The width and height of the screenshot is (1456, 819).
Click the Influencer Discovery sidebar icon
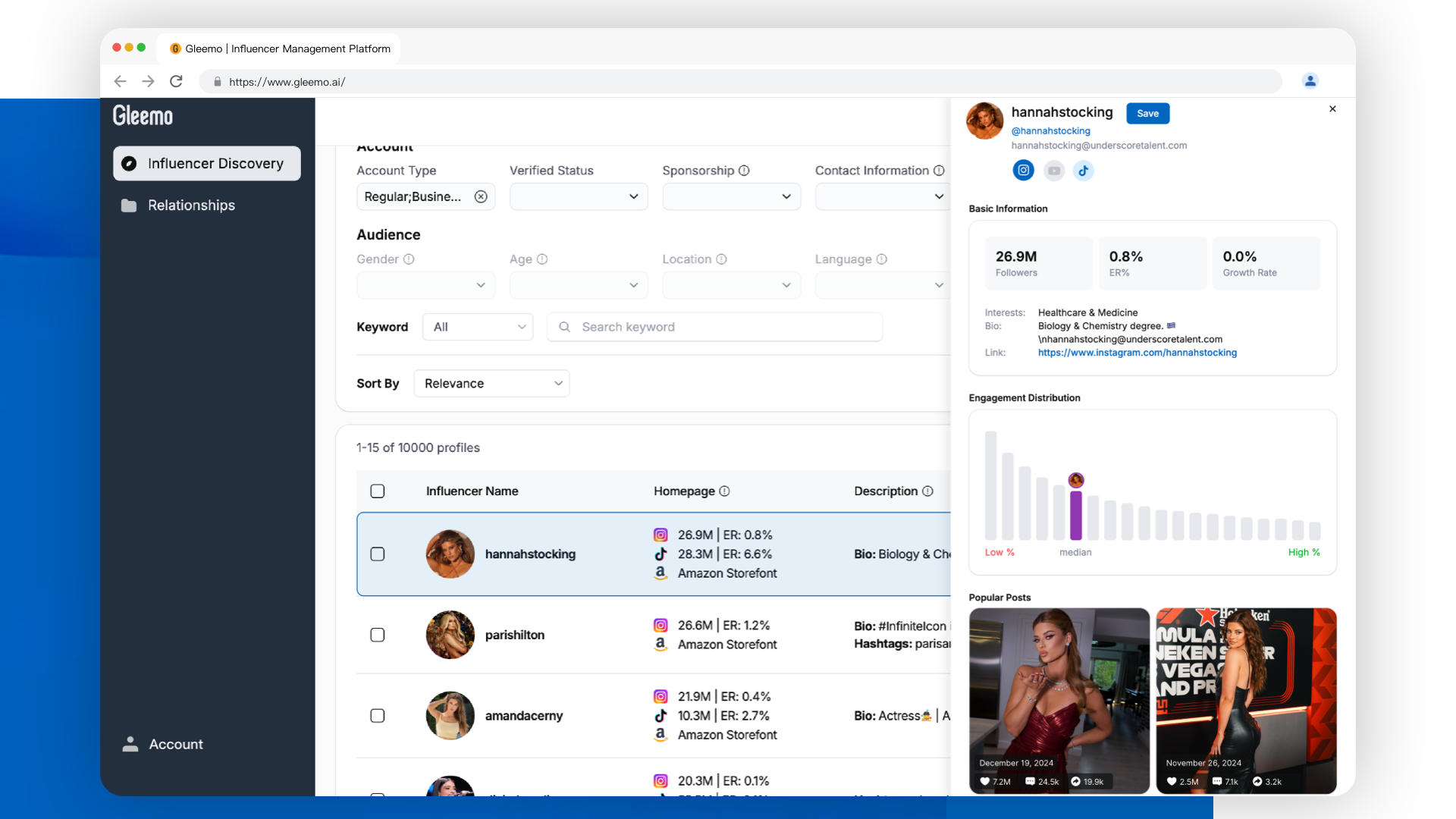click(x=130, y=162)
